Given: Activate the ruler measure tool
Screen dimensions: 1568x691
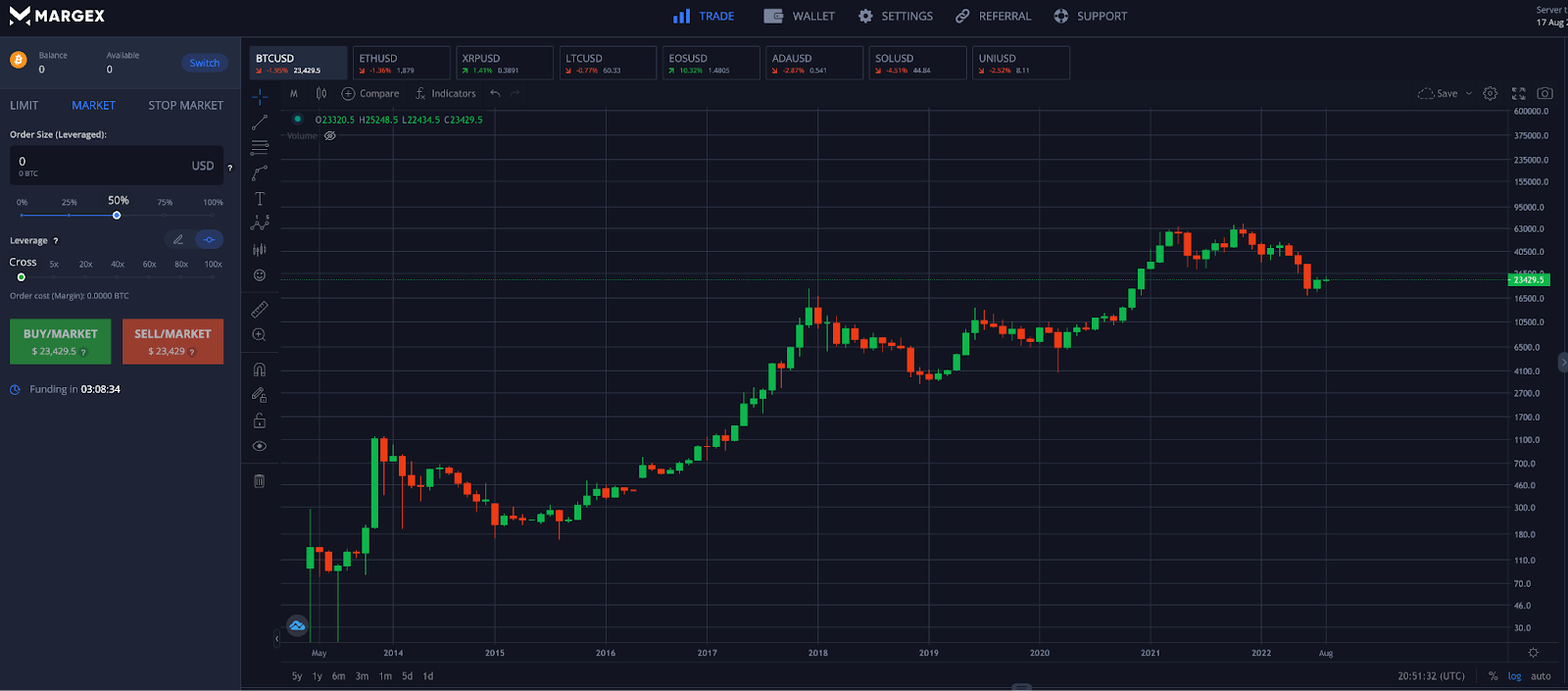Looking at the screenshot, I should pos(260,310).
